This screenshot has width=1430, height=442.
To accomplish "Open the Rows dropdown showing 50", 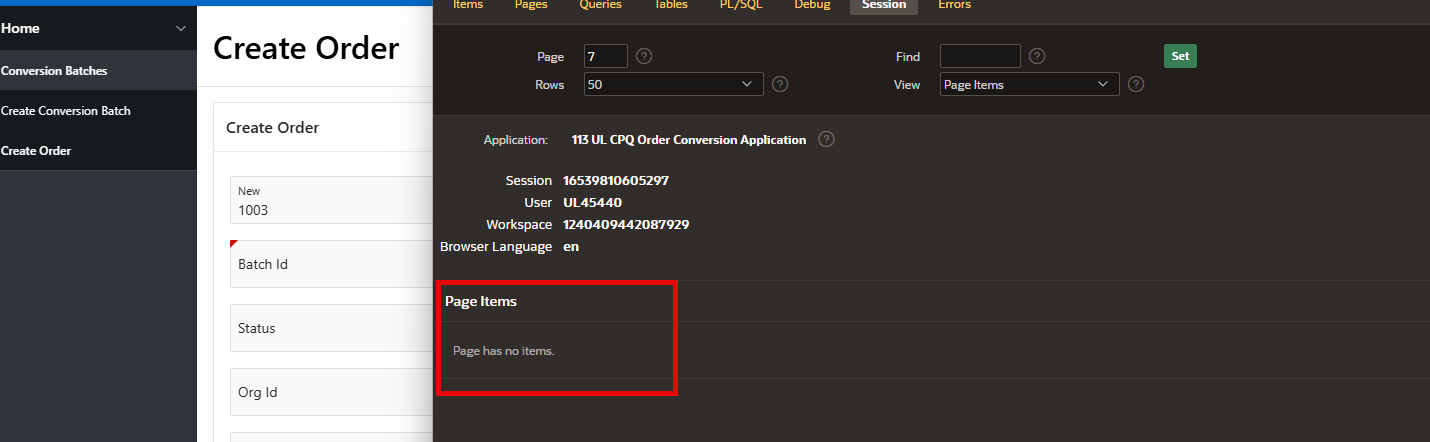I will [x=673, y=85].
